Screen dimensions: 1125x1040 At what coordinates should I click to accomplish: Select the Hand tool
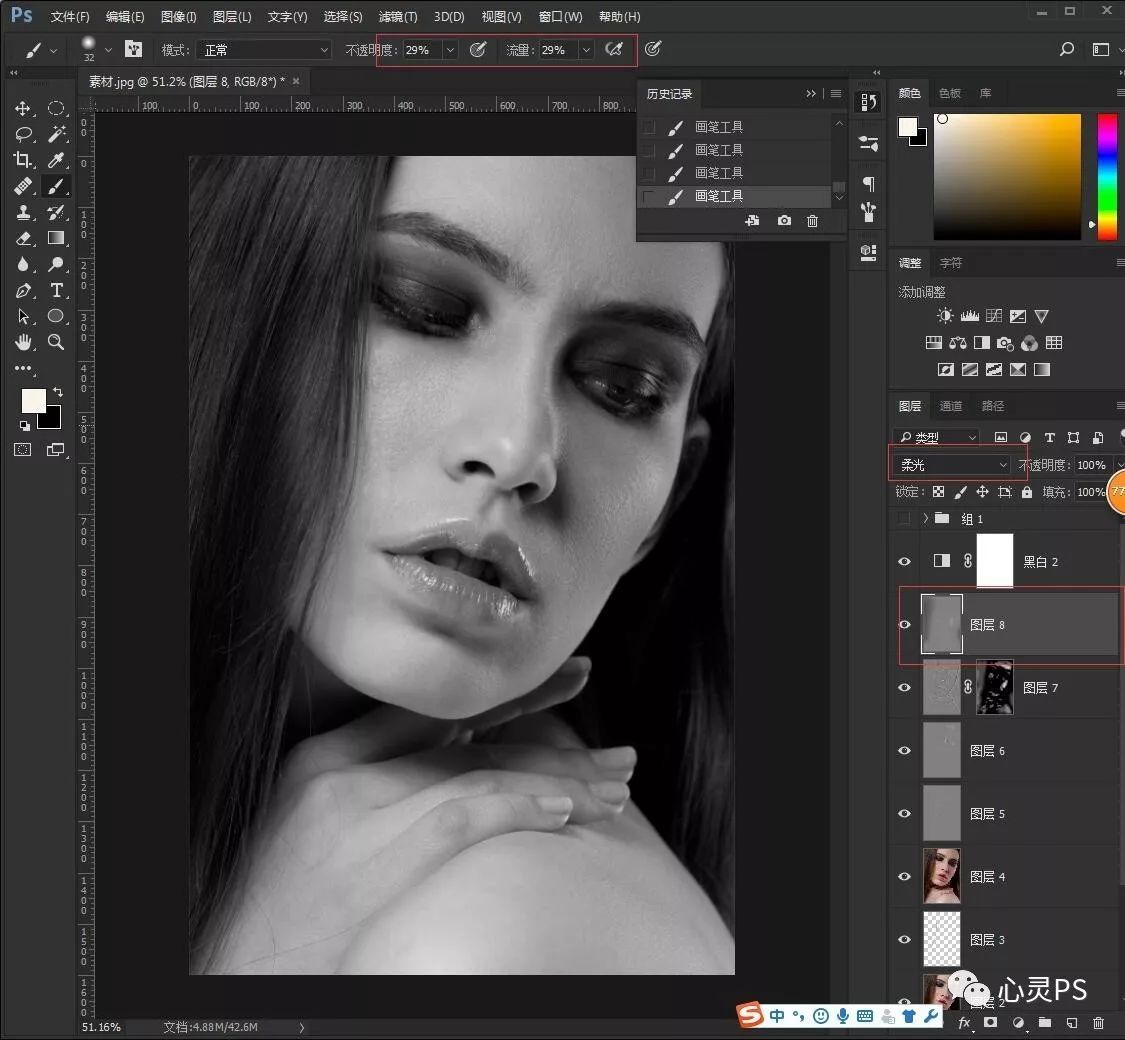[23, 341]
